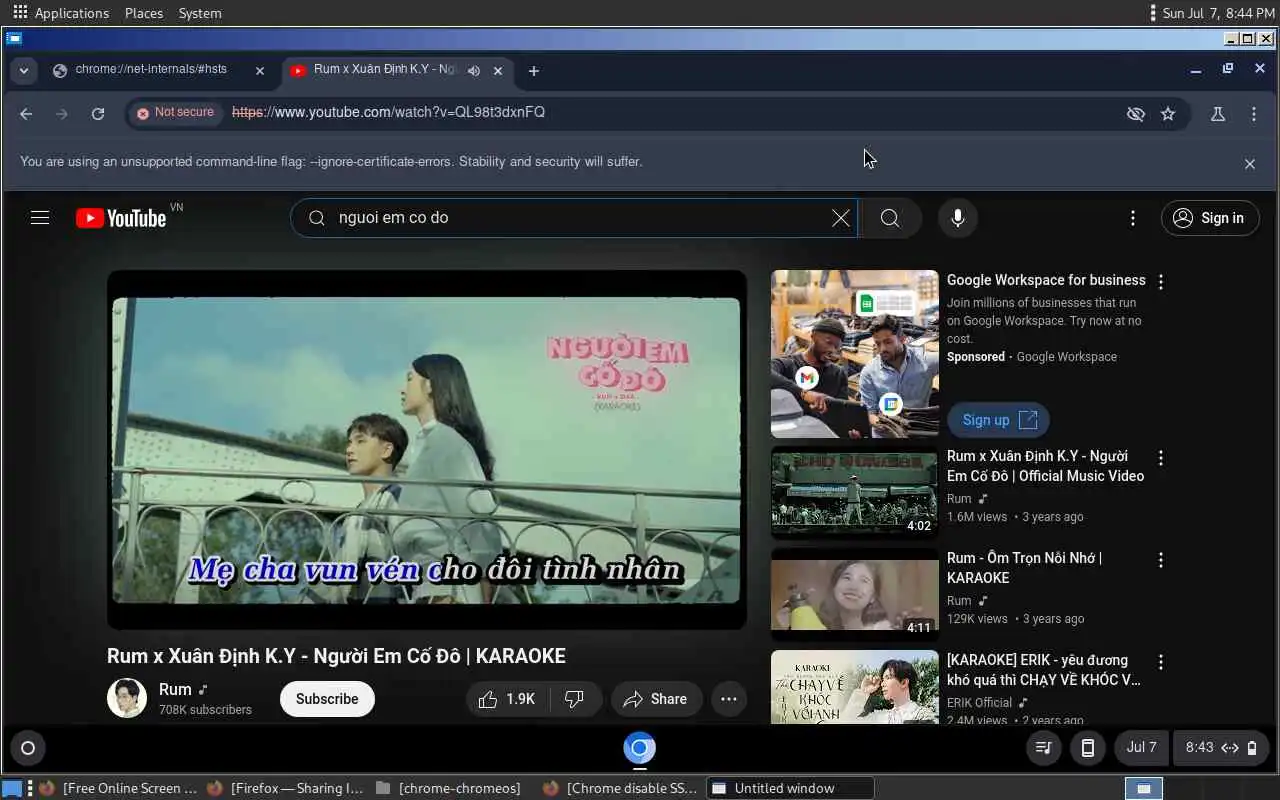1280x800 pixels.
Task: Show desktop with the panel corner icon
Action: pyautogui.click(x=10, y=788)
